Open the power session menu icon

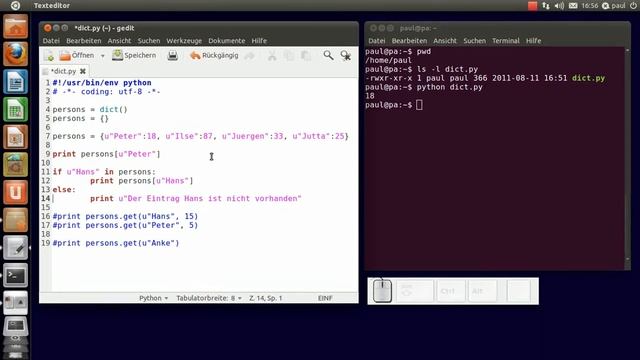633,6
